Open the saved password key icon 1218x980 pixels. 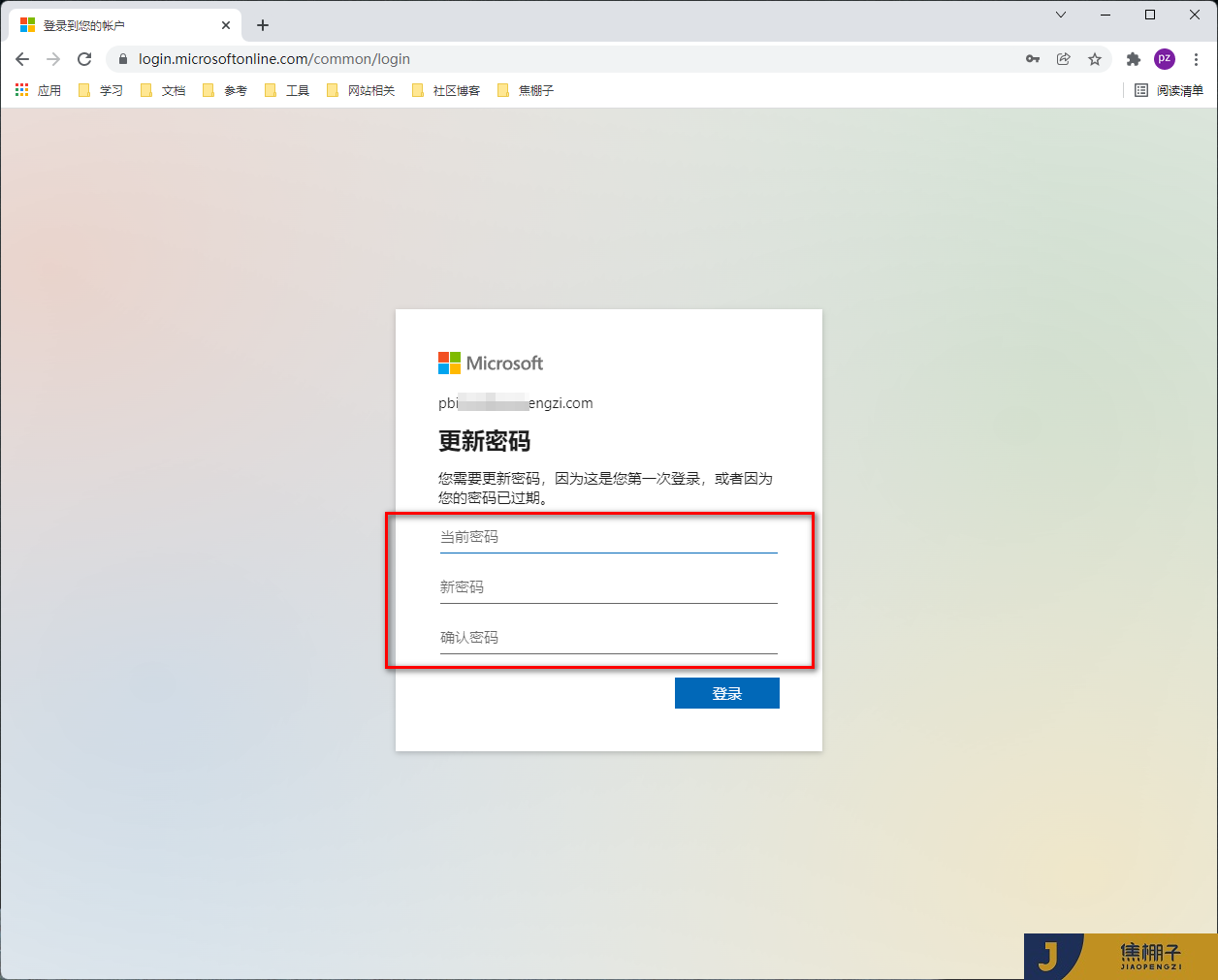pyautogui.click(x=1033, y=59)
